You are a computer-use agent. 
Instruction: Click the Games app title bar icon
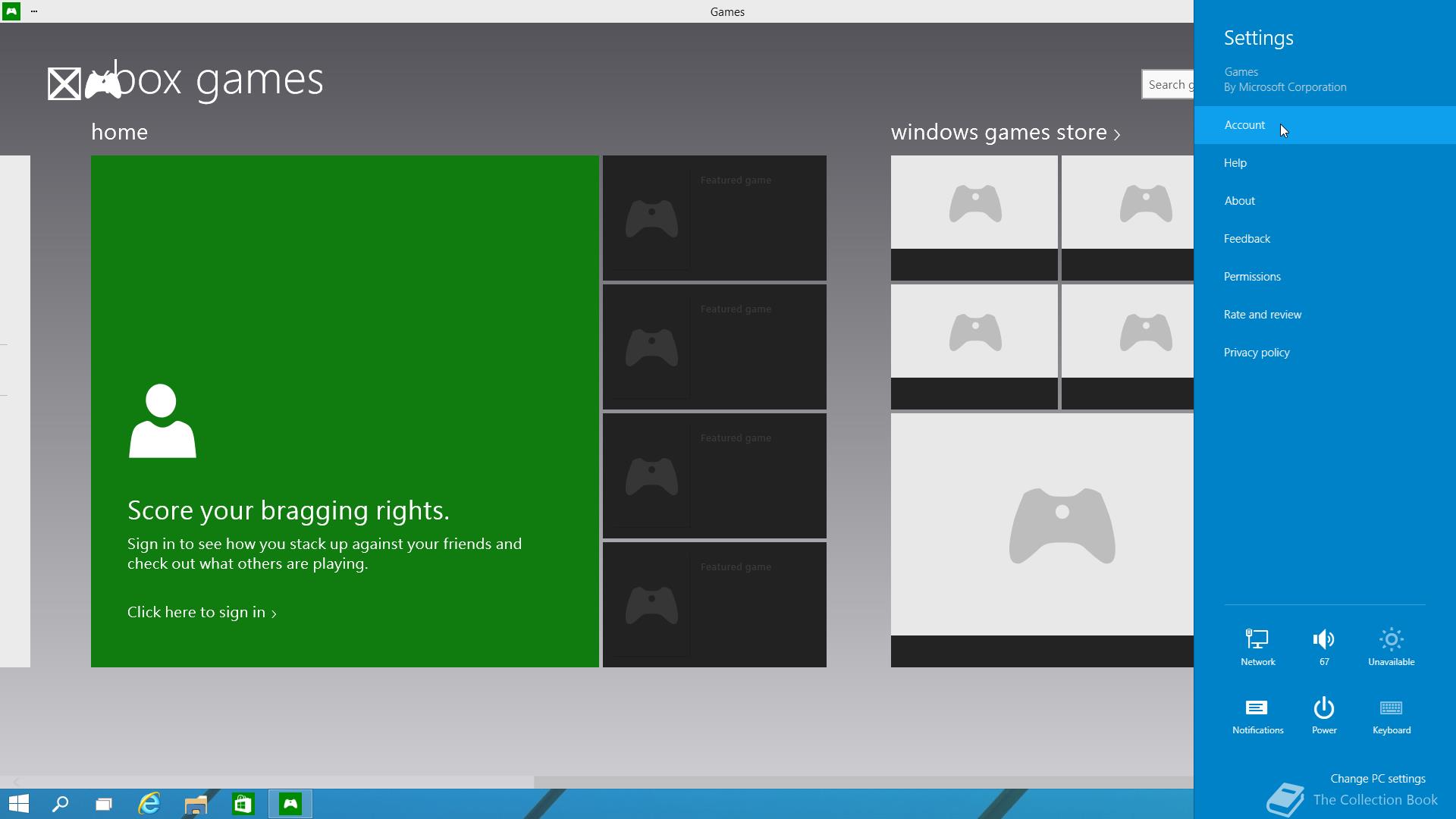tap(11, 11)
